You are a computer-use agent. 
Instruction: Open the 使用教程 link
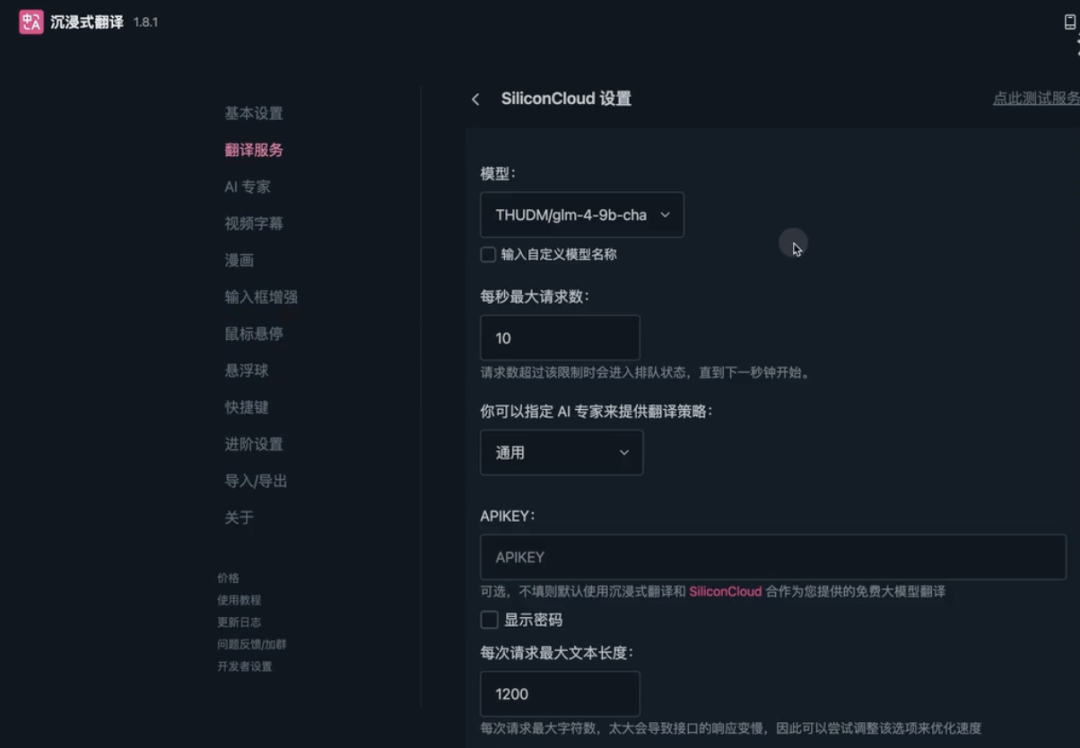click(239, 600)
